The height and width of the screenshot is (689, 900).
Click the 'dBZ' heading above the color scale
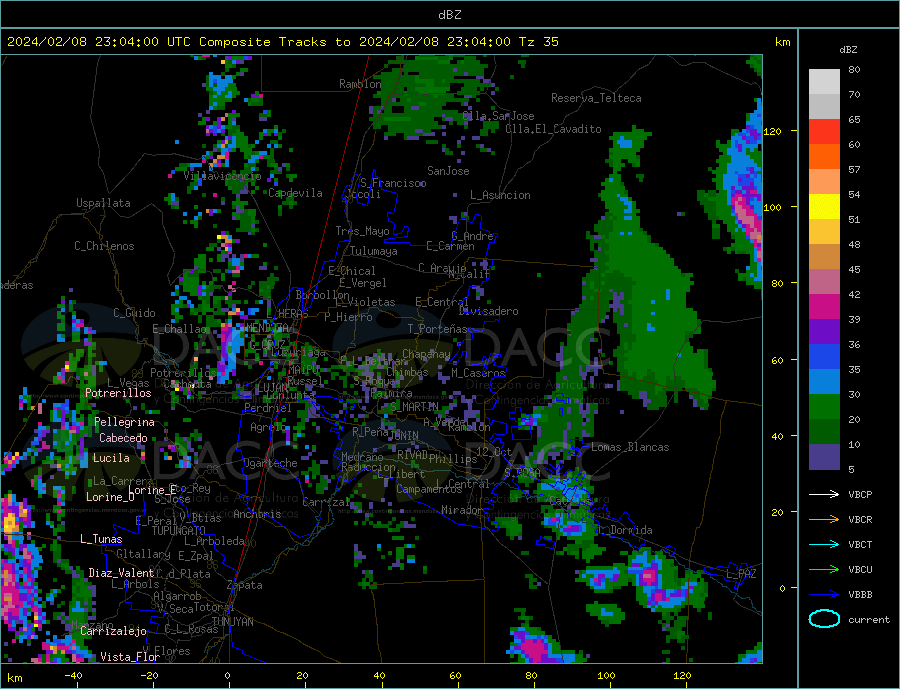click(848, 50)
